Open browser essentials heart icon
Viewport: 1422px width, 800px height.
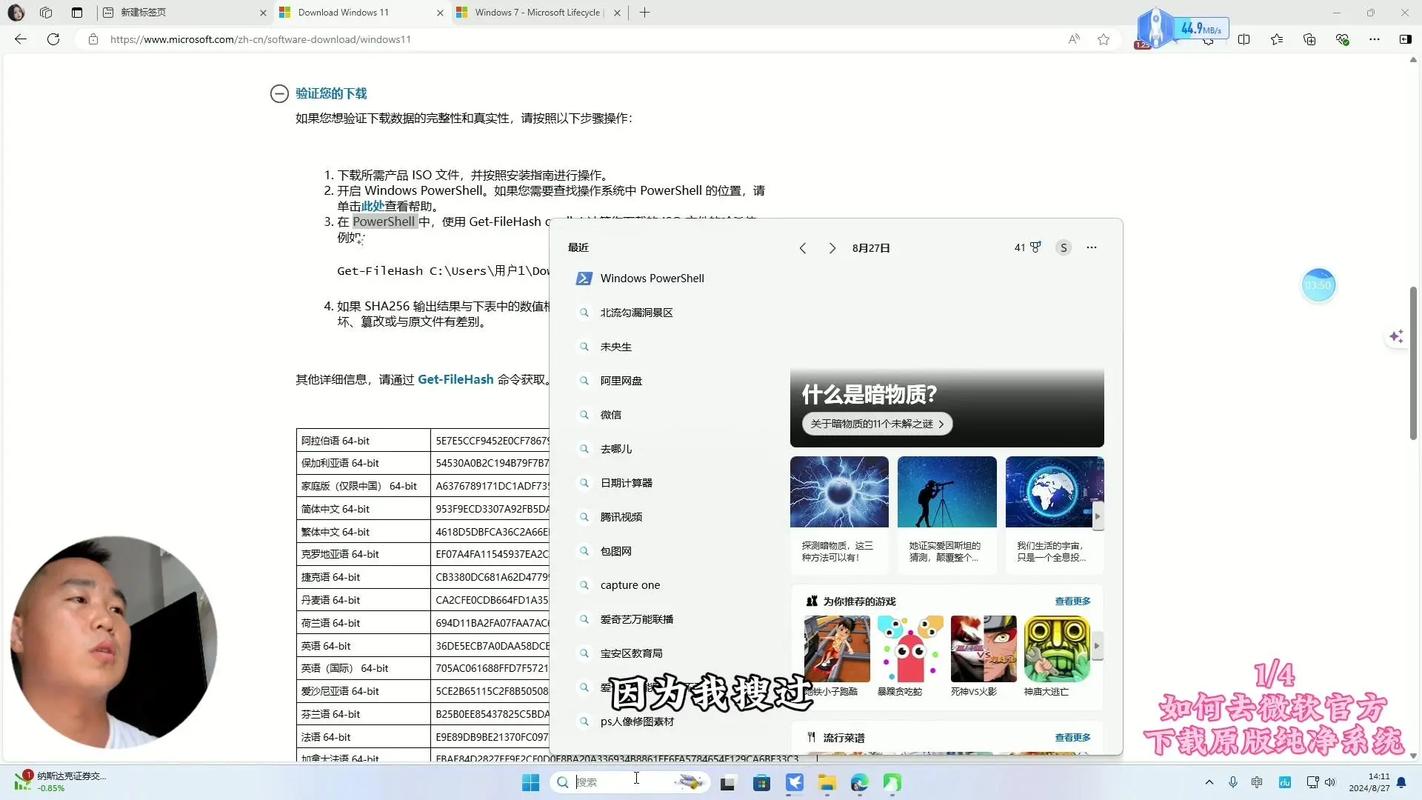(x=1342, y=39)
